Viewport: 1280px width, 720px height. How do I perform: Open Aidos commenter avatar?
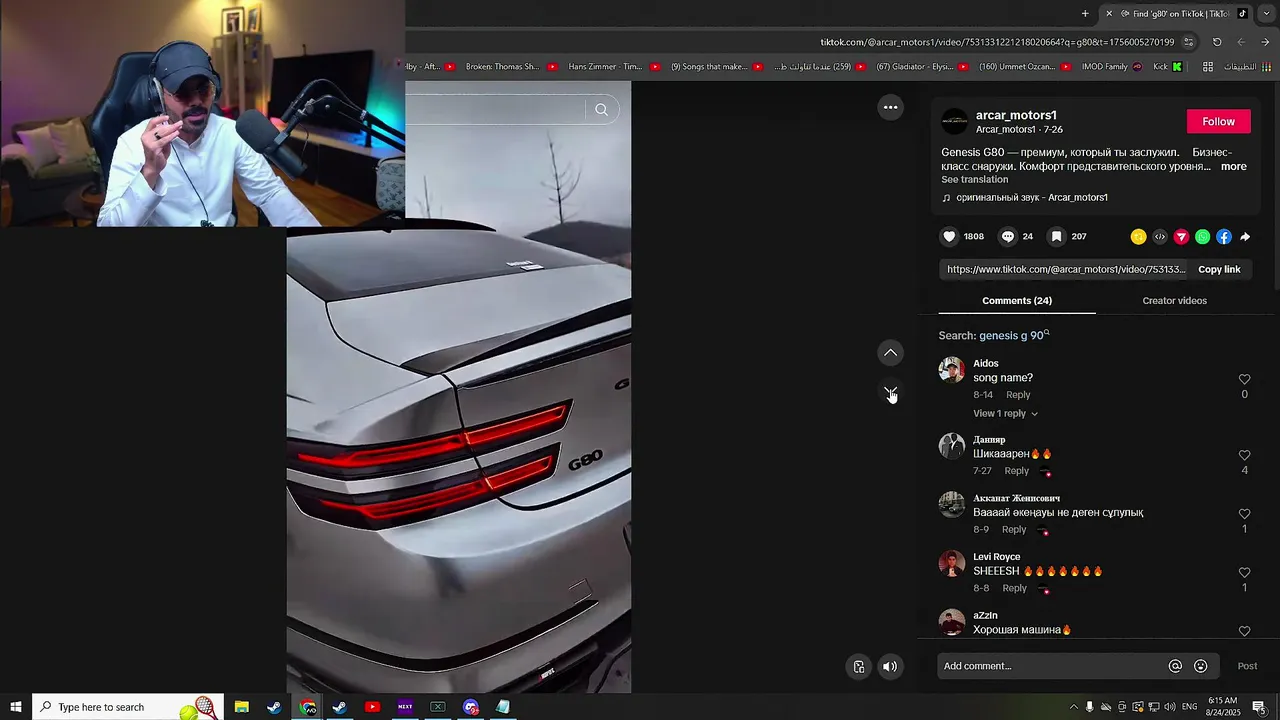[x=952, y=370]
